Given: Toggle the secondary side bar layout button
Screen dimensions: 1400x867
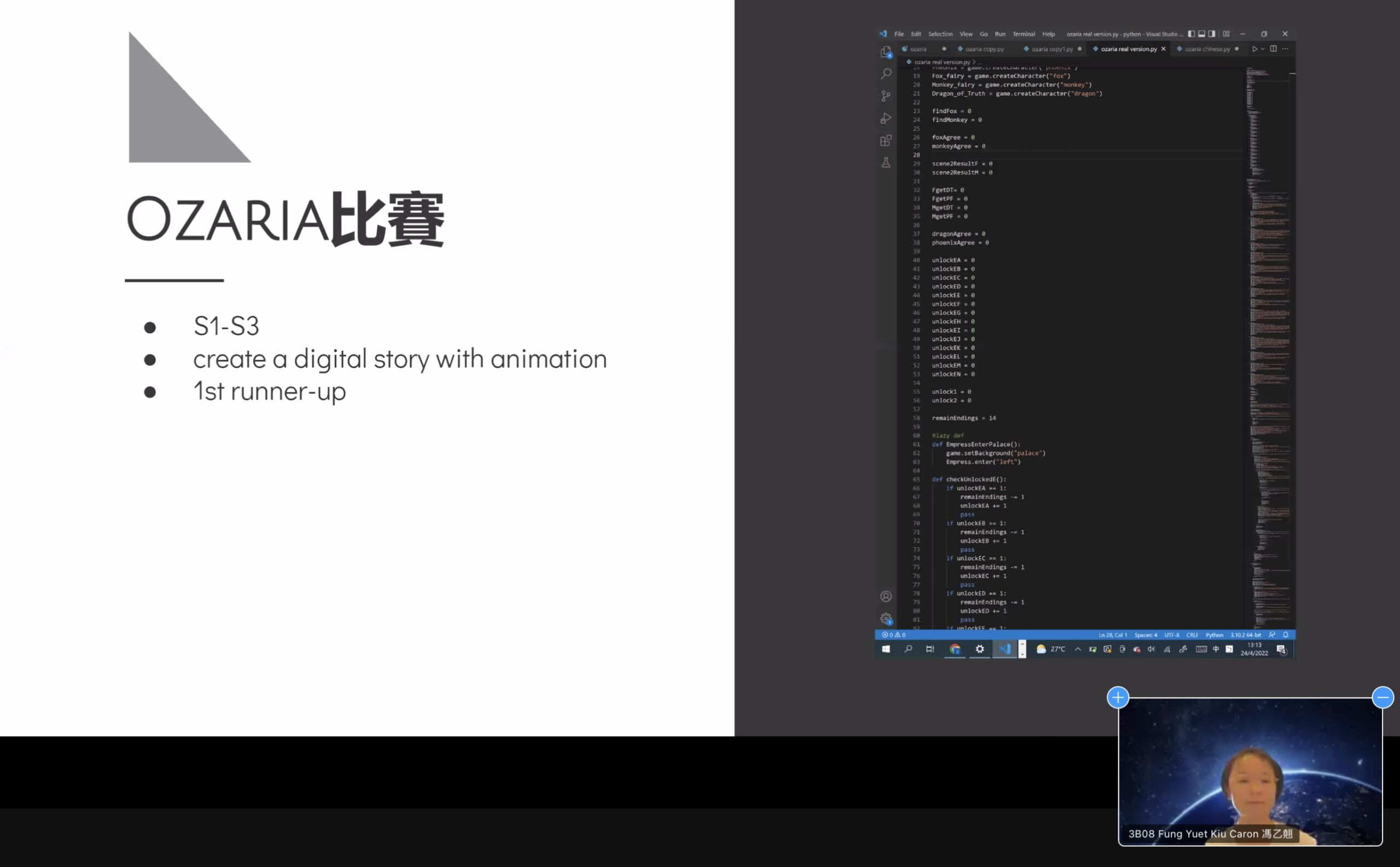Looking at the screenshot, I should point(1211,34).
